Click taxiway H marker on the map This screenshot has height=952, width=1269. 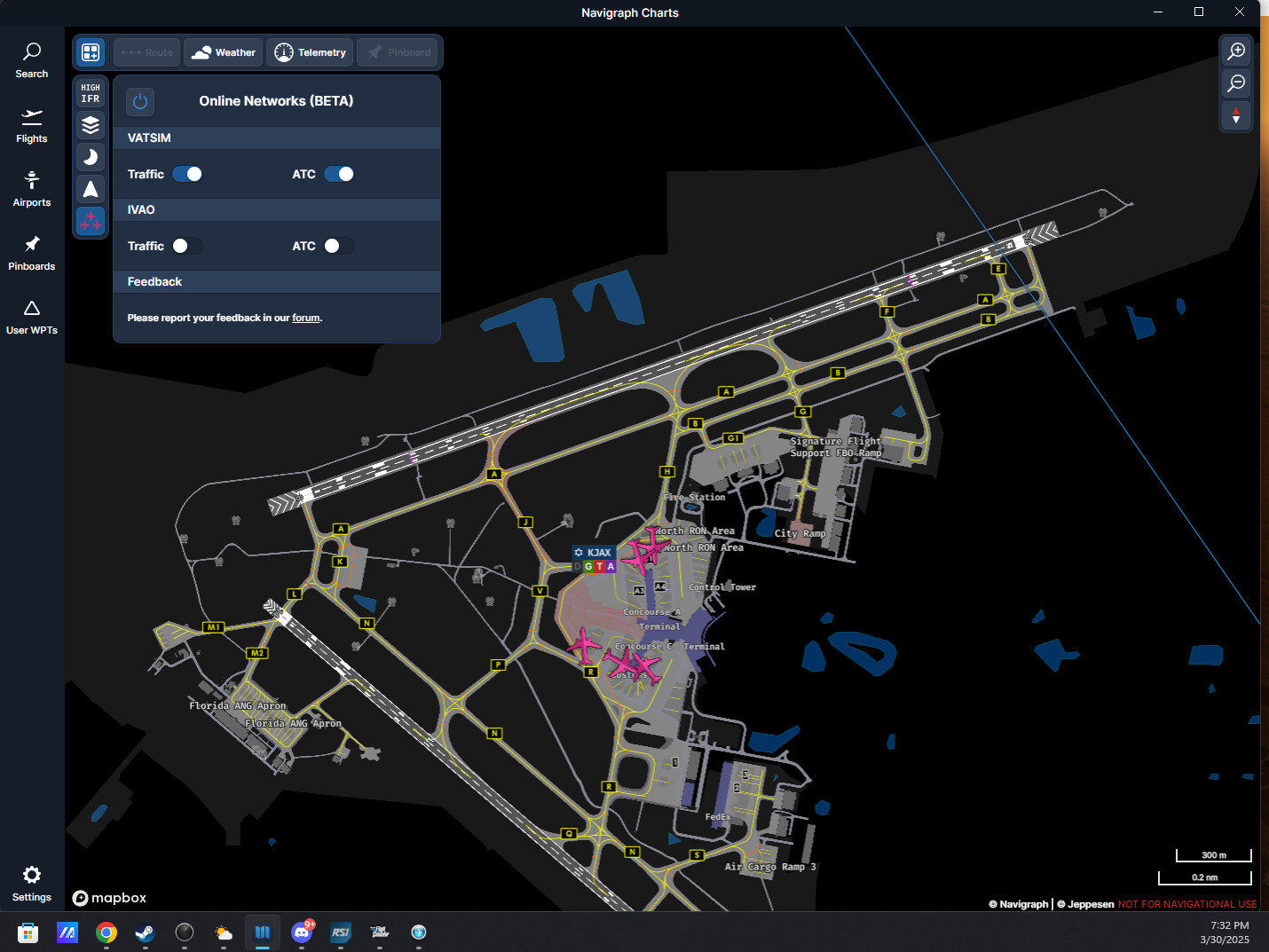pyautogui.click(x=667, y=472)
